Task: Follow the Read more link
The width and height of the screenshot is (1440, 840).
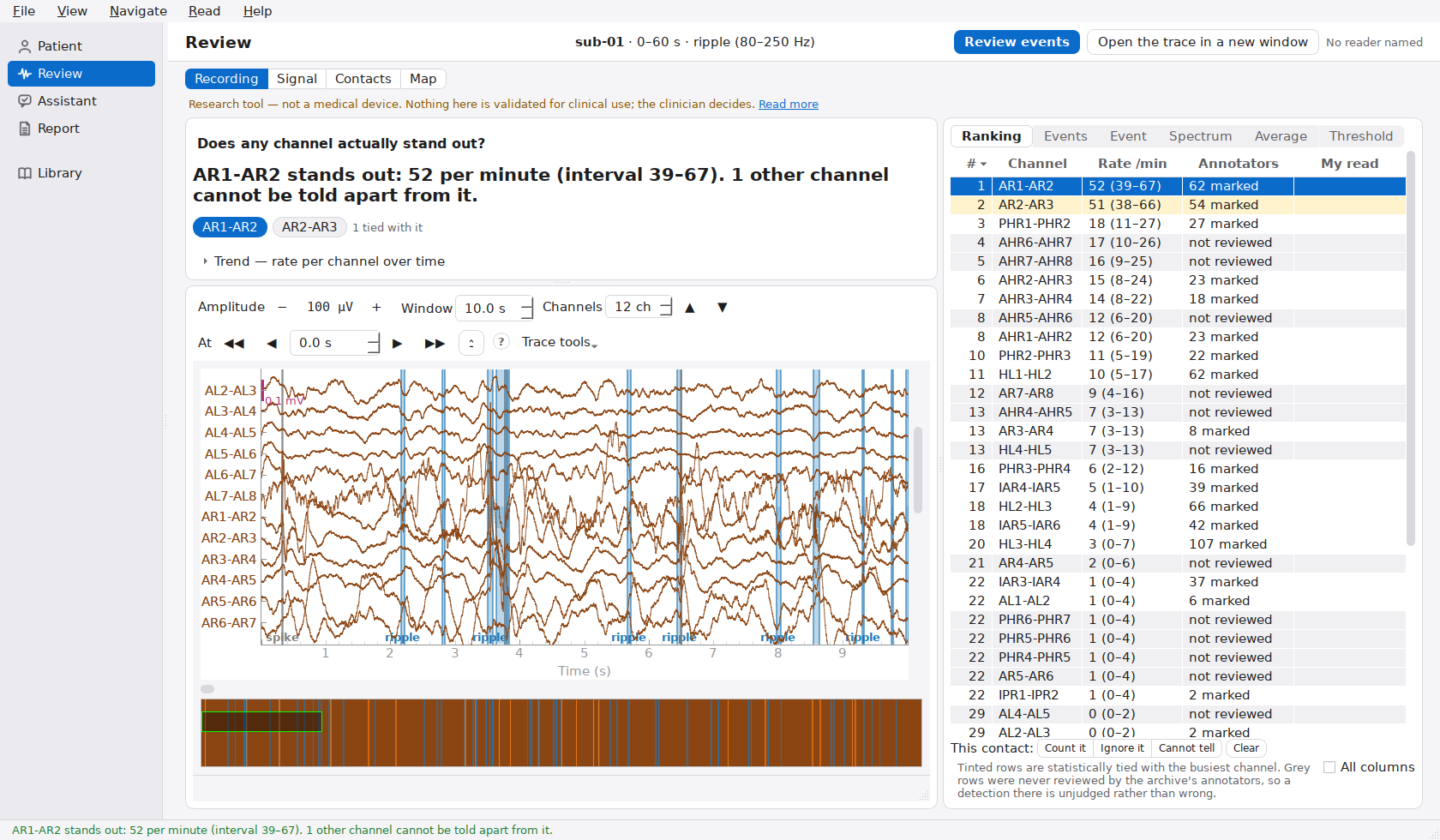Action: point(789,104)
